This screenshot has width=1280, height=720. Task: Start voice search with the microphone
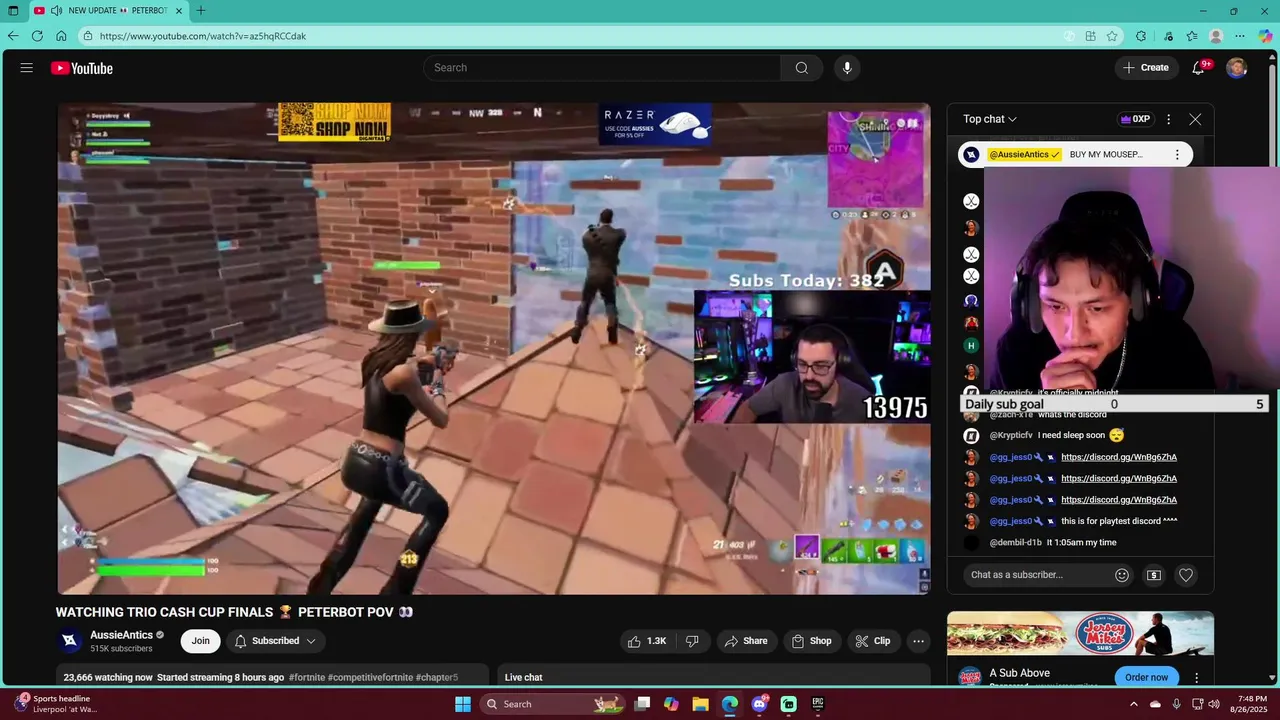847,68
